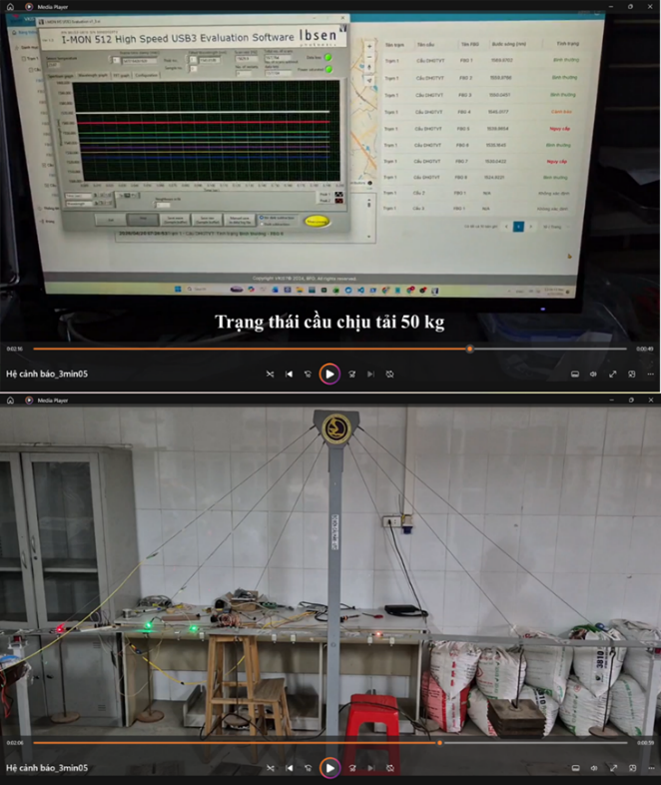Skip forward 30 seconds in top player
The height and width of the screenshot is (785, 661).
(352, 374)
